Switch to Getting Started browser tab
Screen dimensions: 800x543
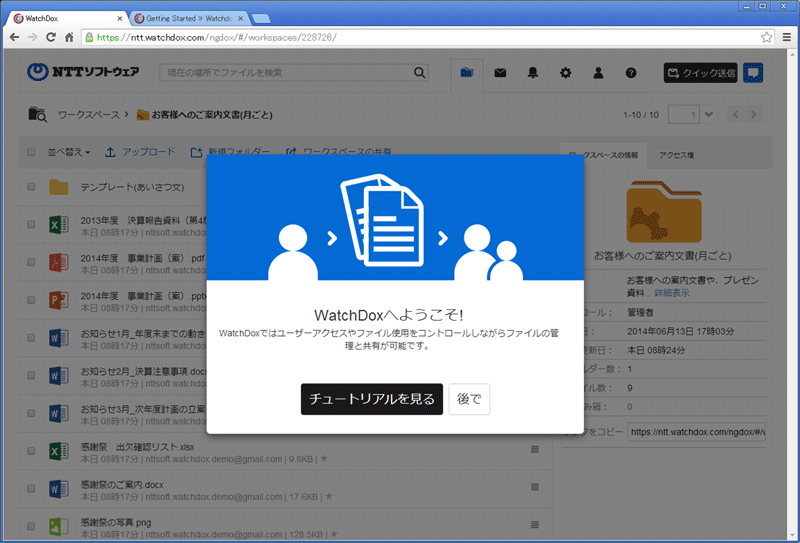point(189,18)
